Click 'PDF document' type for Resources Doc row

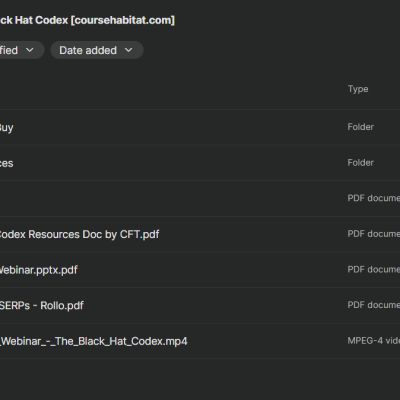click(x=374, y=234)
